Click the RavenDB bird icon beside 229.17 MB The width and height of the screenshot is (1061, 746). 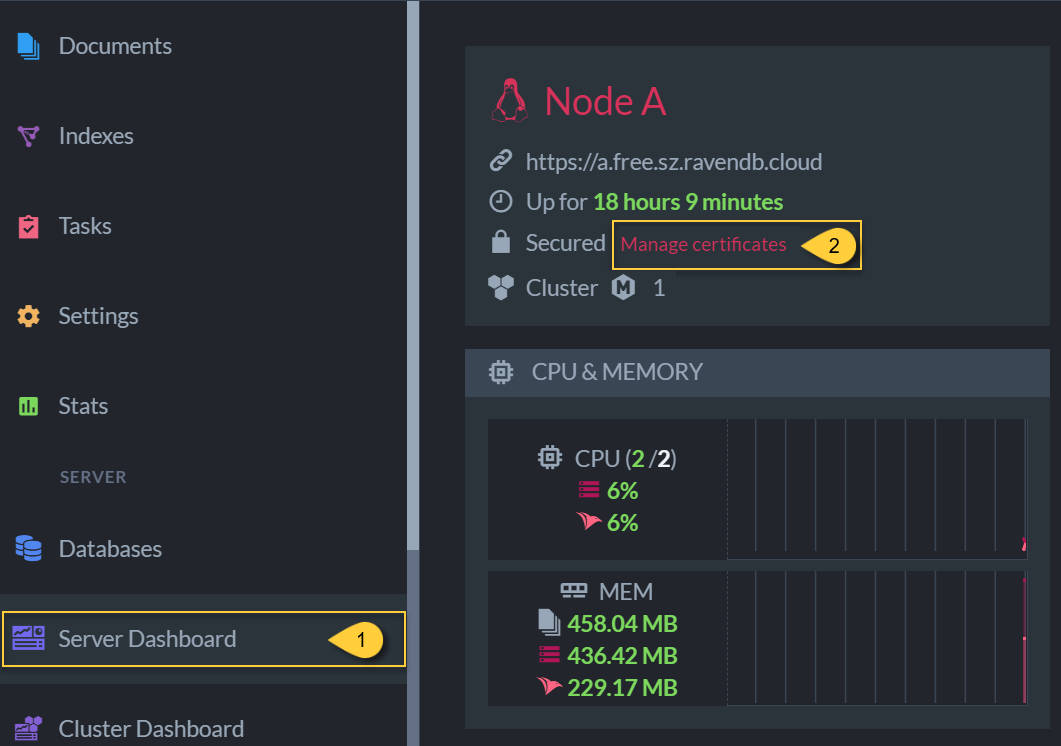[549, 686]
